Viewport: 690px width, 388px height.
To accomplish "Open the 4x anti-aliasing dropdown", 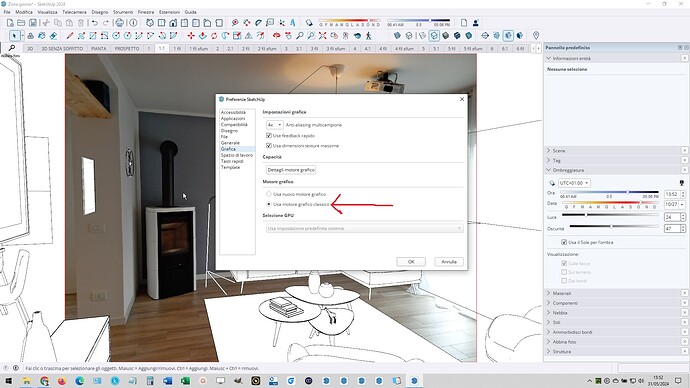I will (x=274, y=125).
